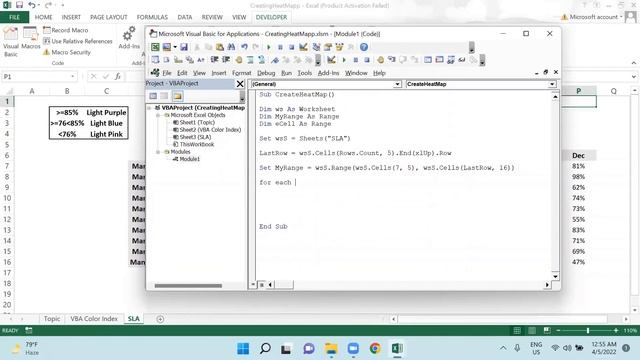Click View Code in Project Explorer
Screen dimensions: 640x360
tap(153, 96)
